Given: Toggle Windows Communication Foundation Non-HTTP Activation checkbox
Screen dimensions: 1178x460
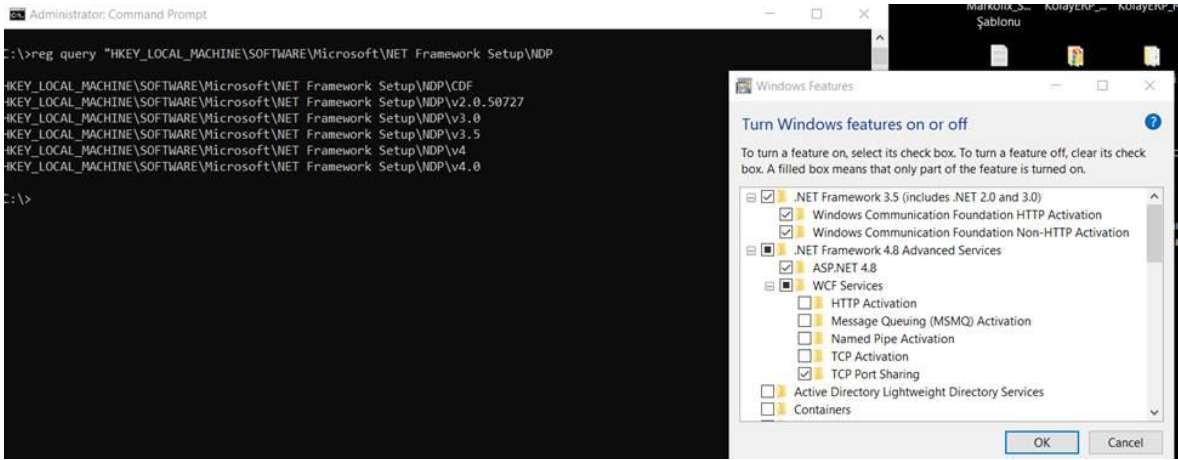Looking at the screenshot, I should coord(787,232).
